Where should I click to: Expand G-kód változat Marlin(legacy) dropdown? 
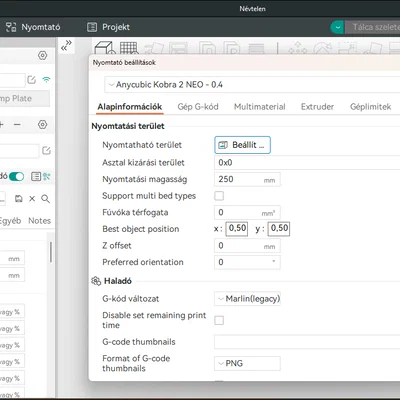(x=247, y=299)
